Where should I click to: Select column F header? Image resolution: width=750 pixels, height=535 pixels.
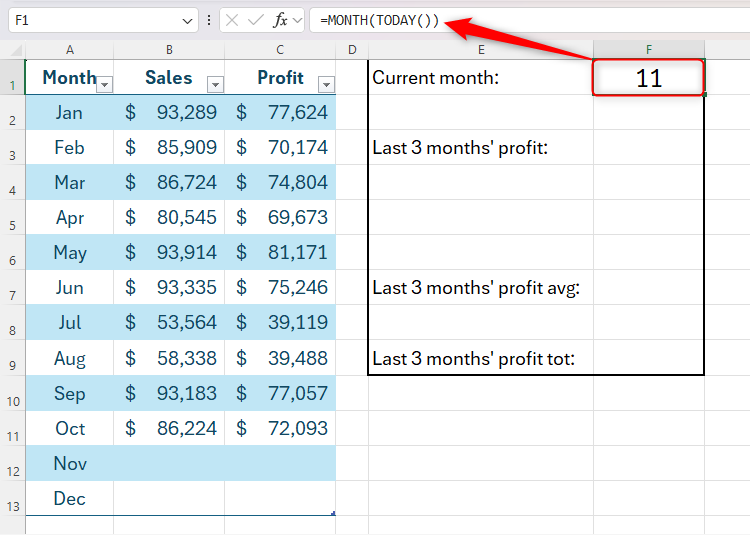tap(649, 50)
